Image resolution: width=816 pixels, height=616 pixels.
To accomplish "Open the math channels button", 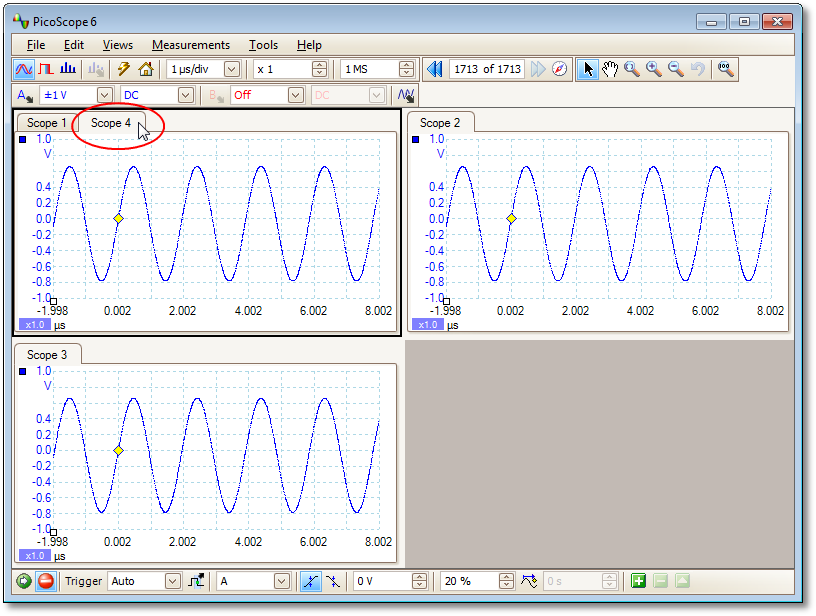I will click(405, 96).
